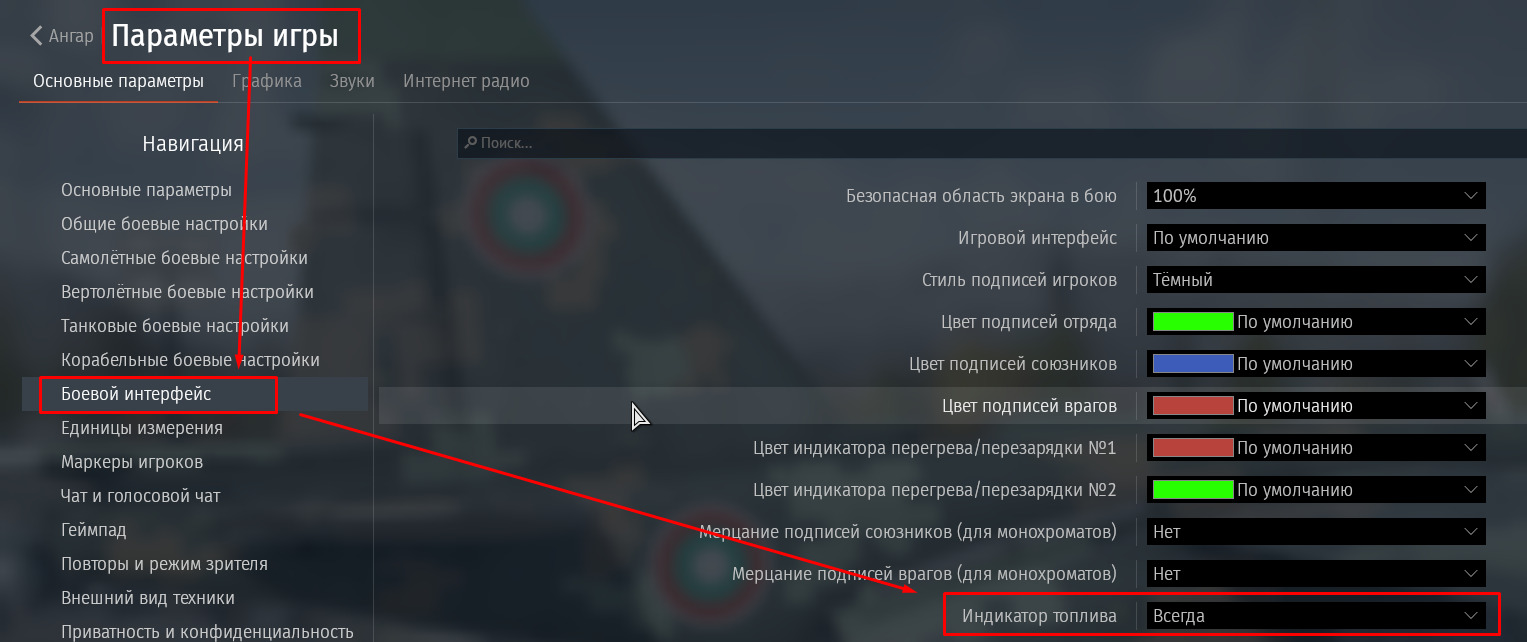Open Мерцание подписей союзников dropdown
1527x642 pixels.
[1315, 532]
